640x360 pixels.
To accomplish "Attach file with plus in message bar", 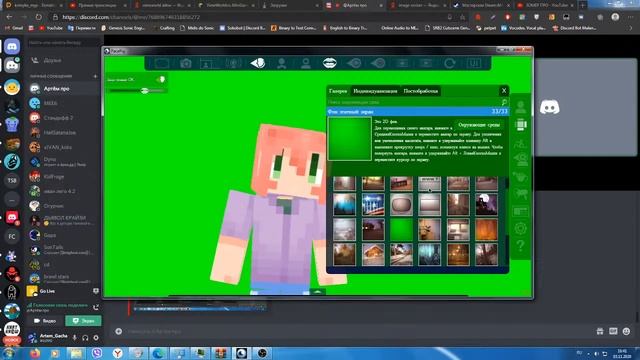I will [x=118, y=331].
